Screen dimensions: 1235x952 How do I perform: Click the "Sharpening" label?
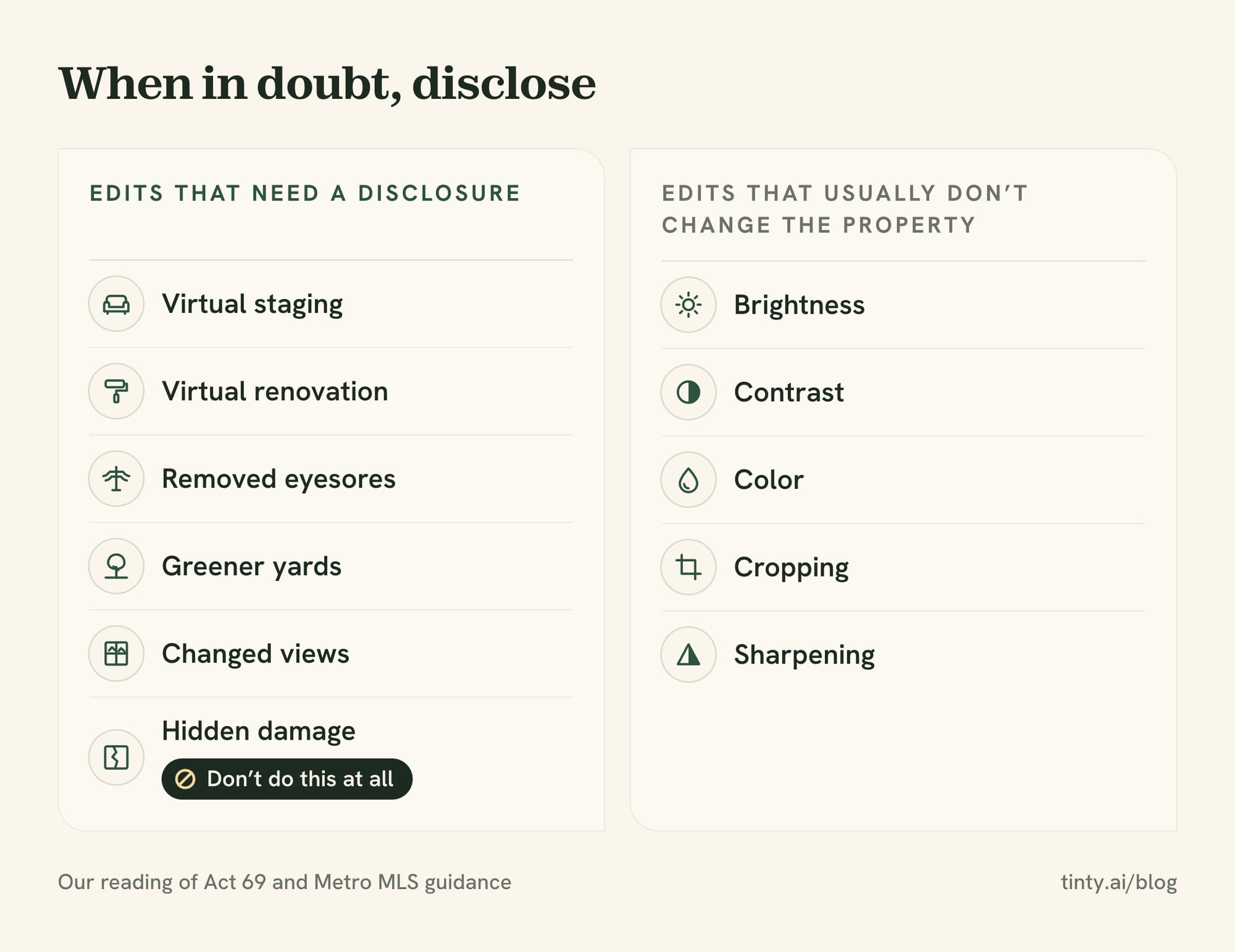pos(805,655)
